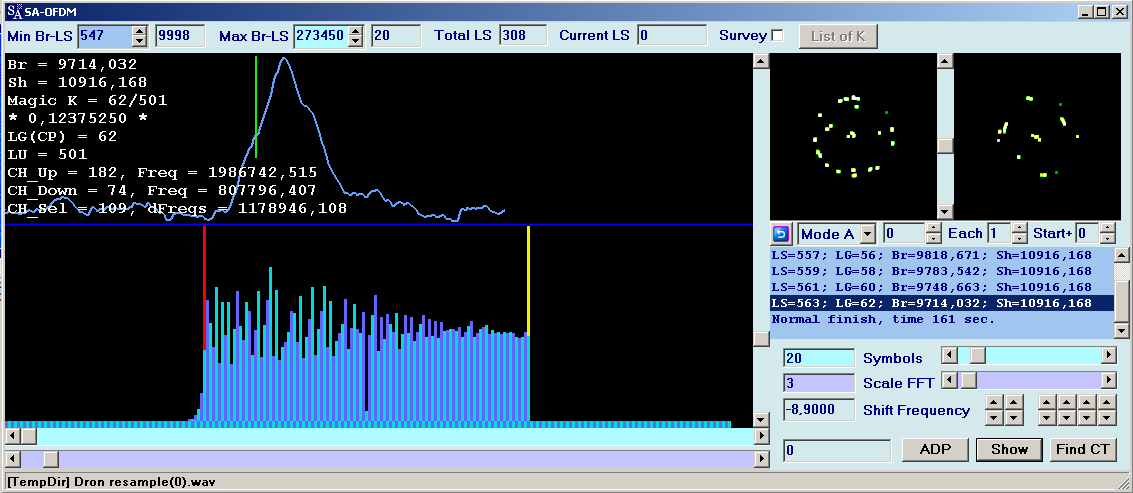
Task: Select the LS=561; LG=60 result row
Action: tap(942, 287)
